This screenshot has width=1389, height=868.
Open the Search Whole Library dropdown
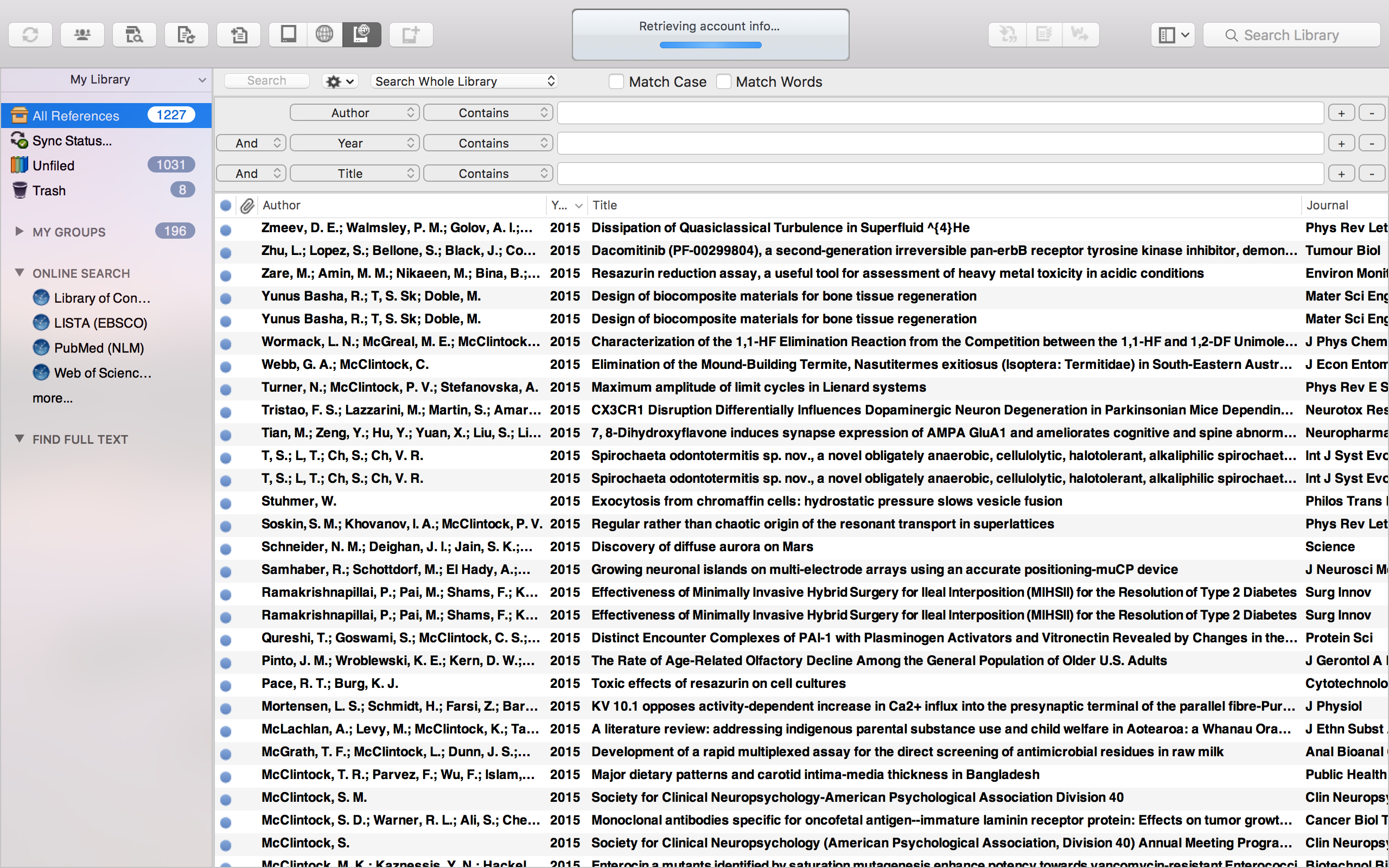click(x=464, y=81)
